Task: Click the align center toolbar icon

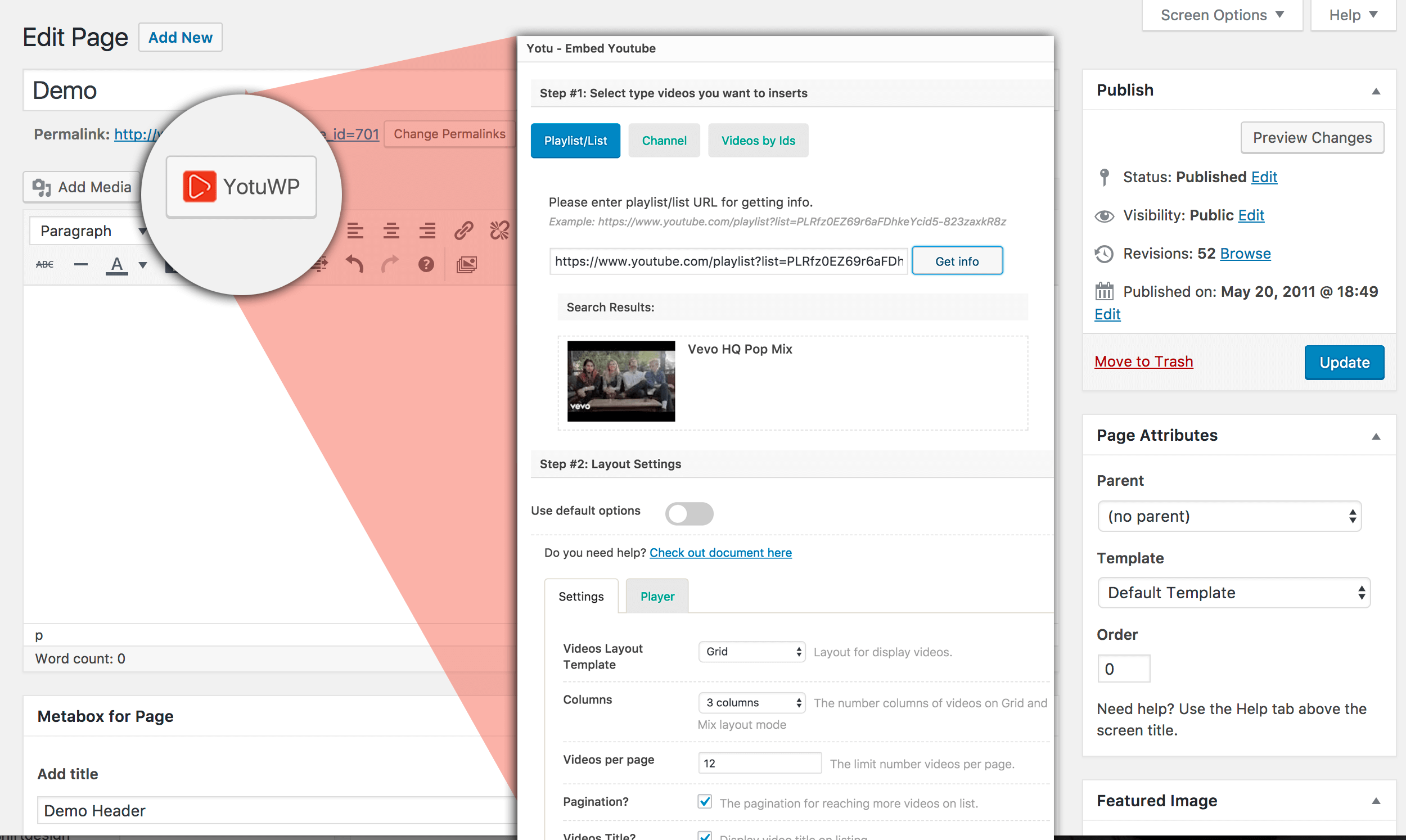Action: (391, 231)
